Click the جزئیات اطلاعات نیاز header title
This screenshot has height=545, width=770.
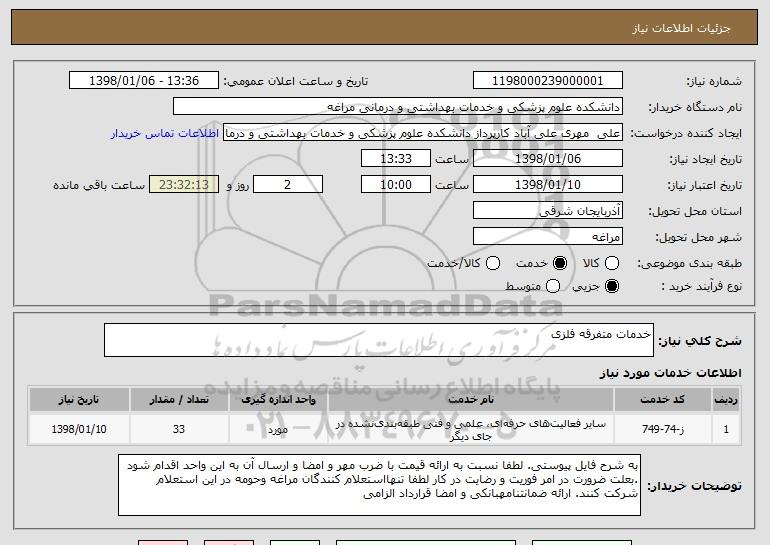pos(681,28)
